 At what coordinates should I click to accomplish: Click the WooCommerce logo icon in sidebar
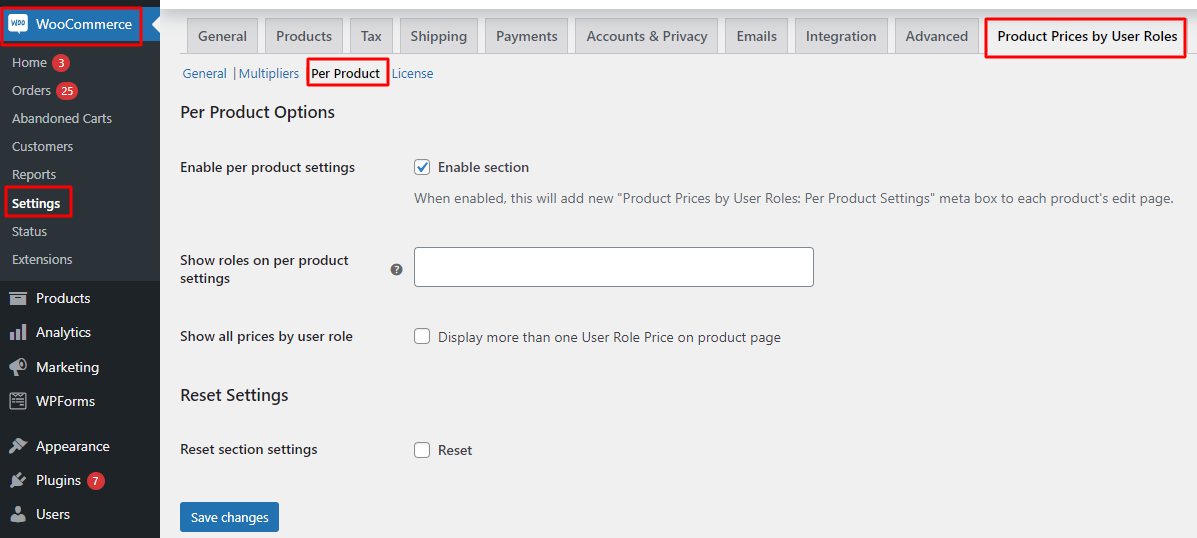18,24
